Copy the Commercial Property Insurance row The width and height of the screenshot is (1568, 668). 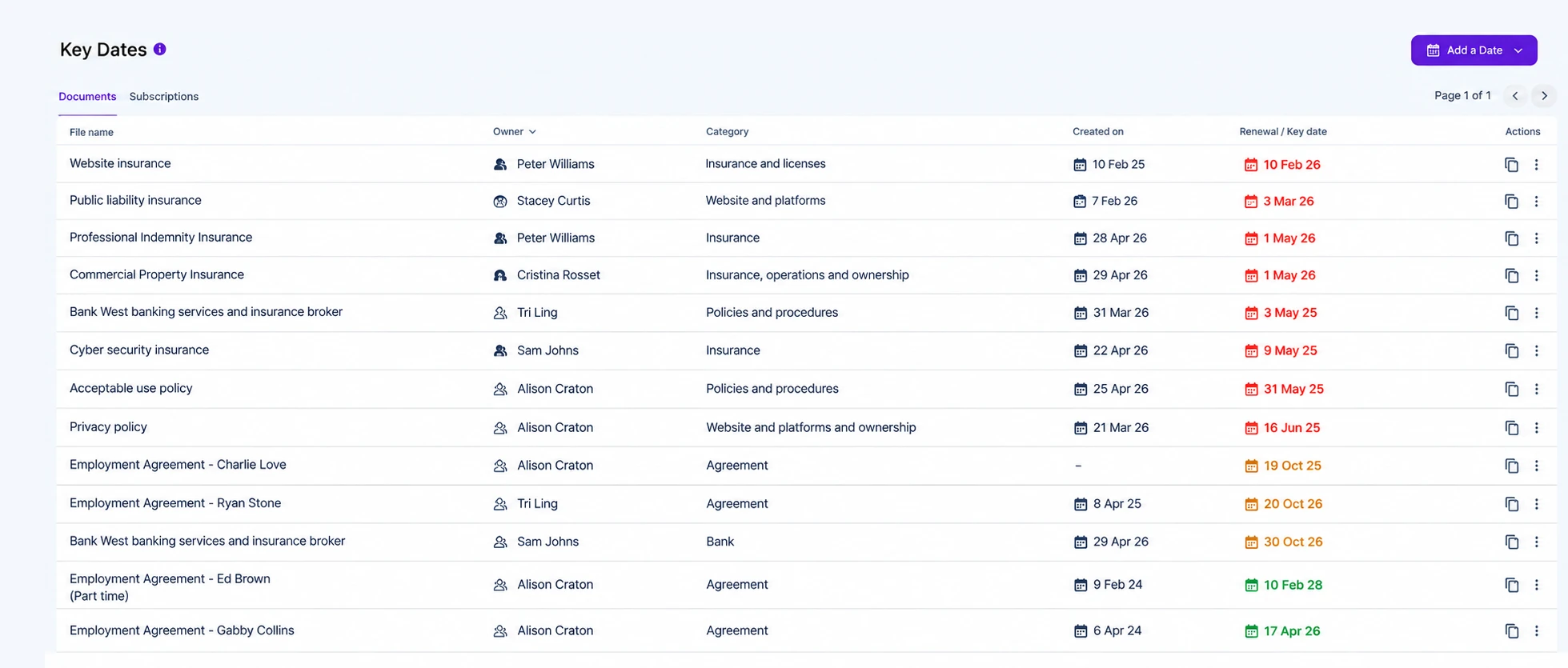[x=1511, y=275]
